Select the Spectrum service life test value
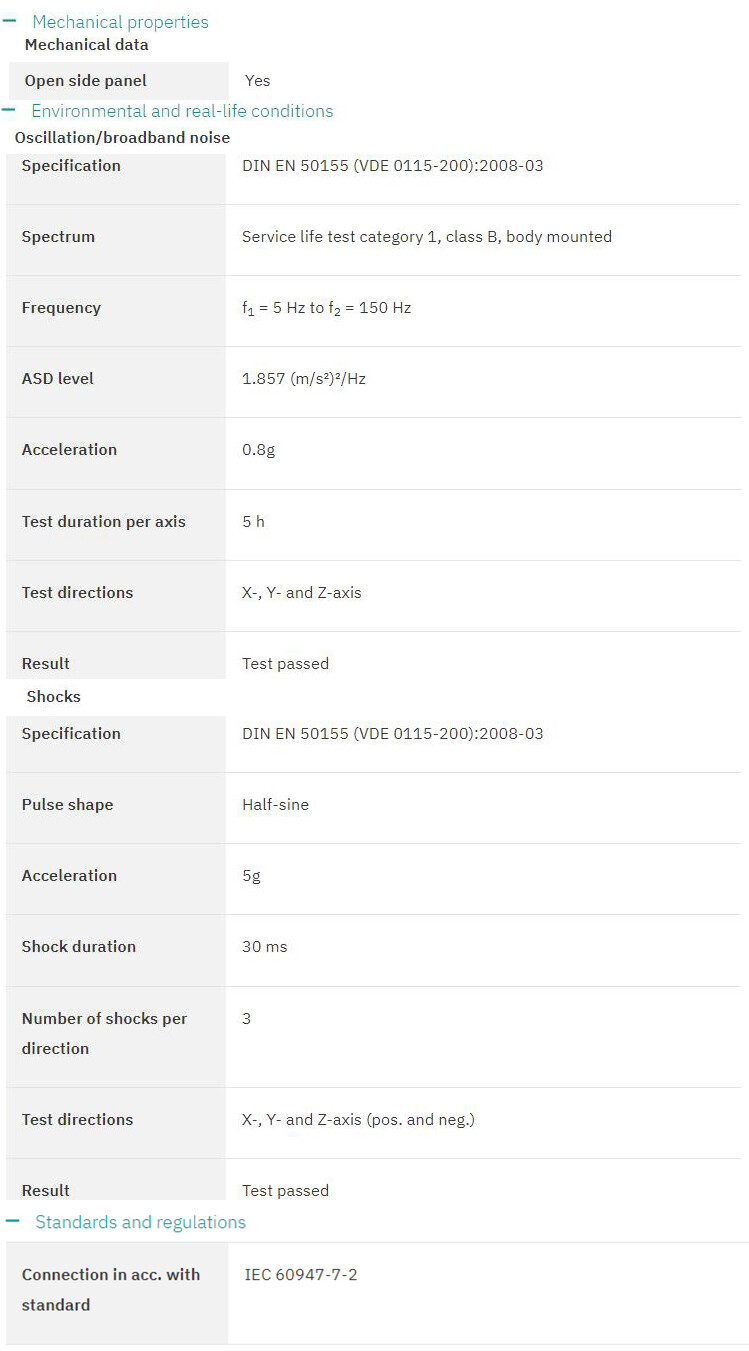The height and width of the screenshot is (1351, 749). [x=427, y=237]
